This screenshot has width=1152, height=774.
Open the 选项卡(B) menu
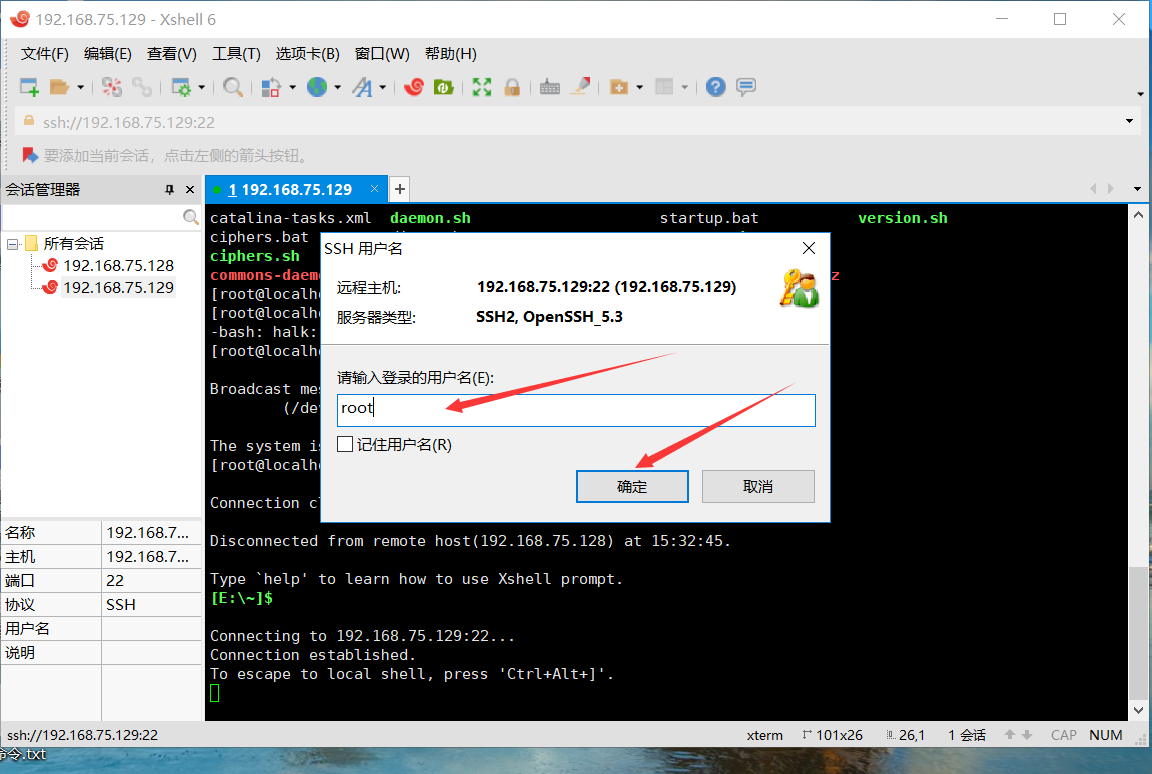coord(307,54)
